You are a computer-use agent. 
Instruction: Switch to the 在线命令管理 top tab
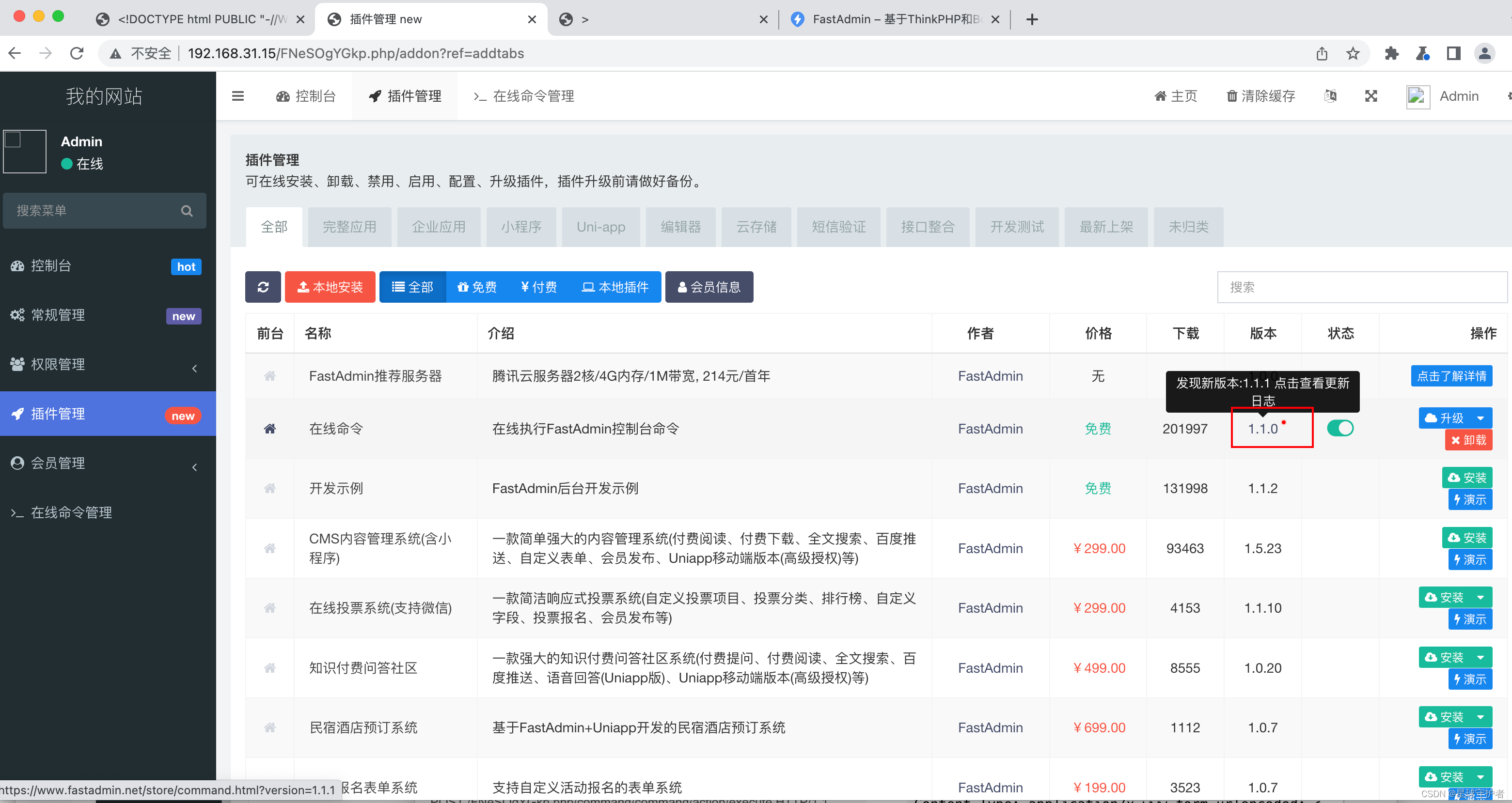(523, 96)
